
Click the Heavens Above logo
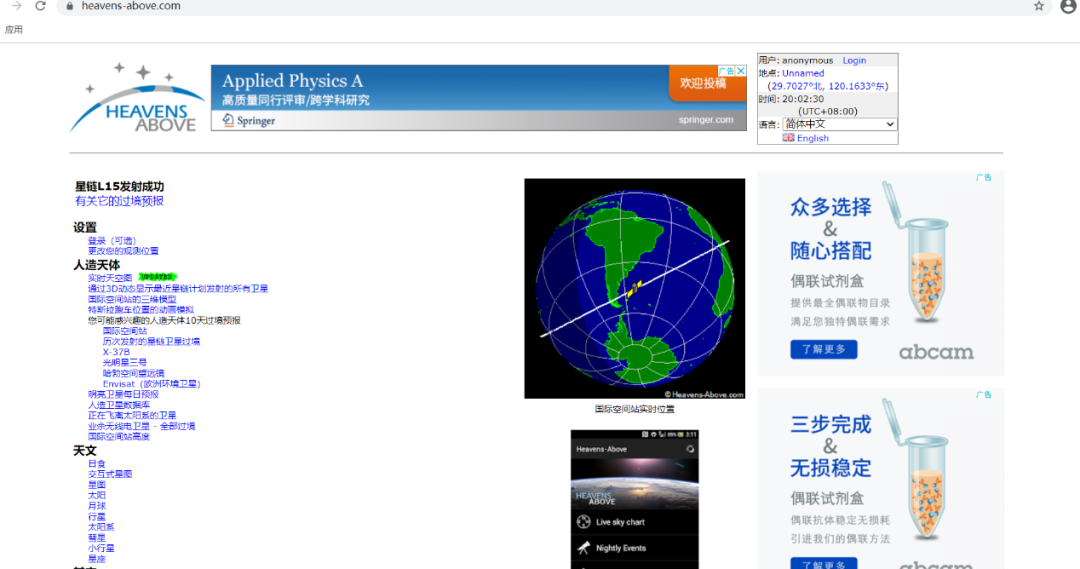[x=136, y=98]
